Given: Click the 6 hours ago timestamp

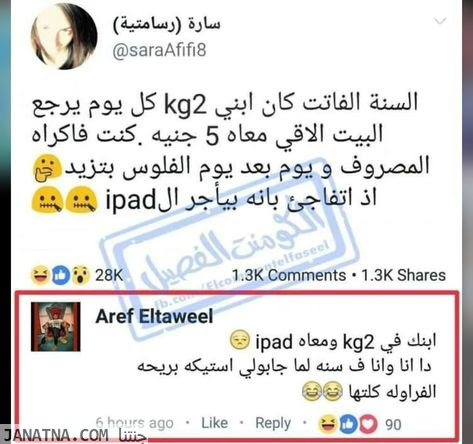Looking at the screenshot, I should (x=134, y=423).
